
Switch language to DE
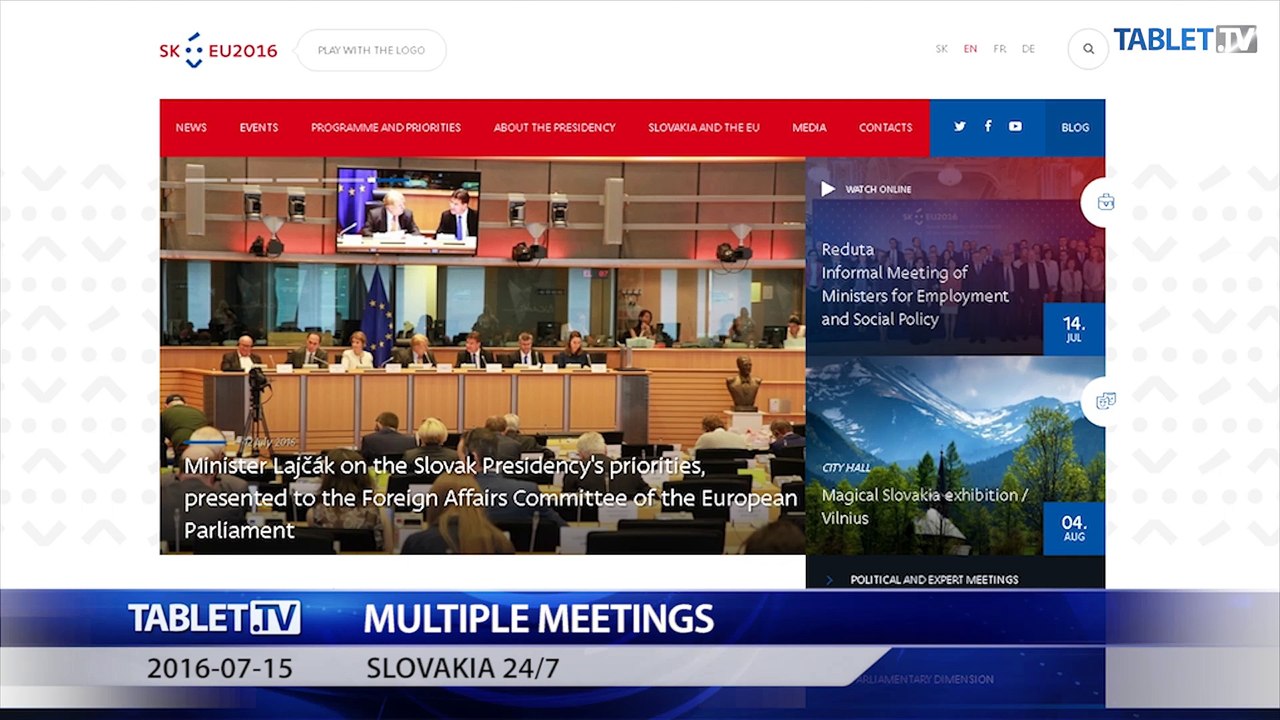[x=1028, y=49]
